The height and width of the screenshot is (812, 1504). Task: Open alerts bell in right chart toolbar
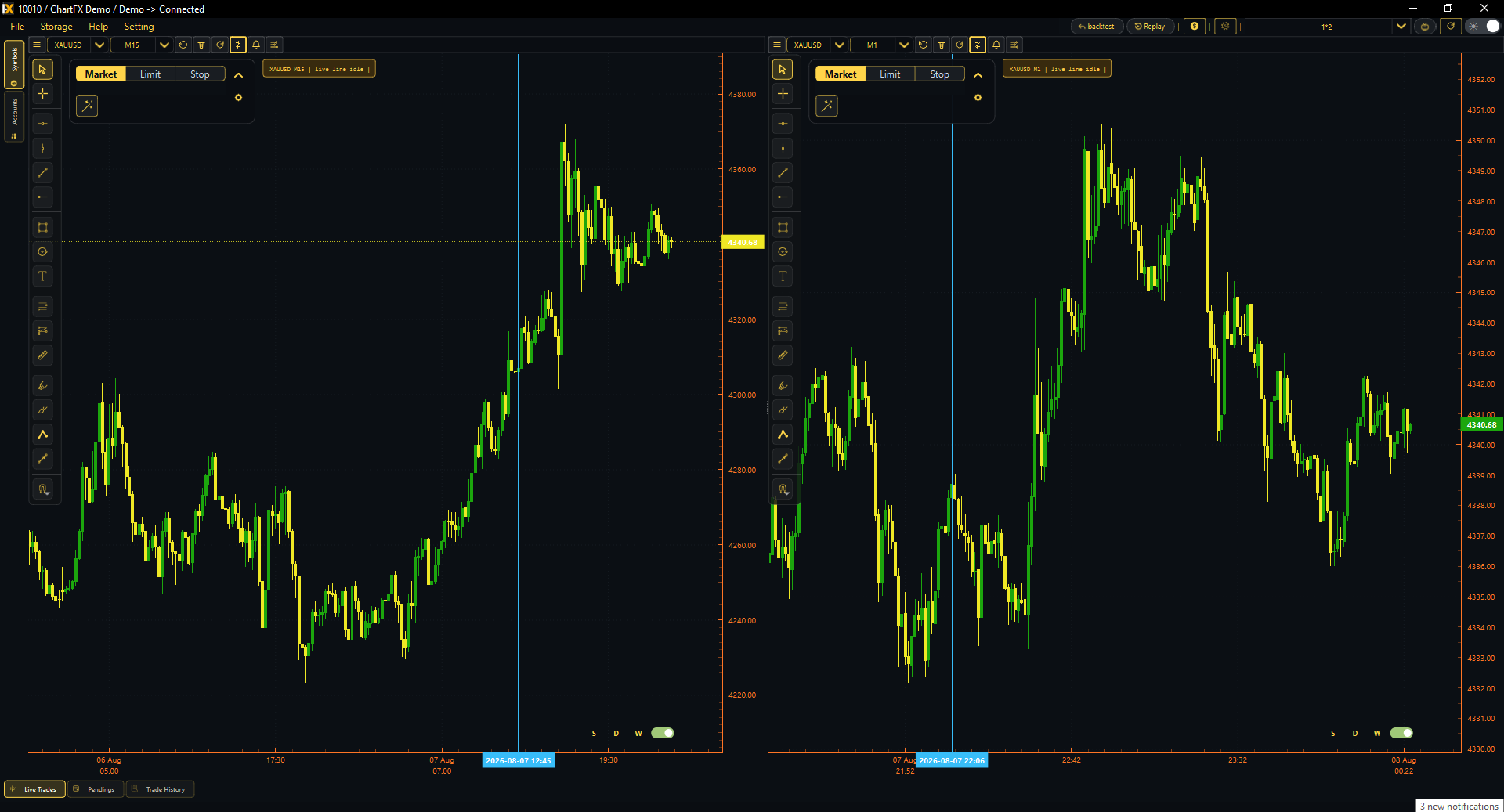point(996,45)
